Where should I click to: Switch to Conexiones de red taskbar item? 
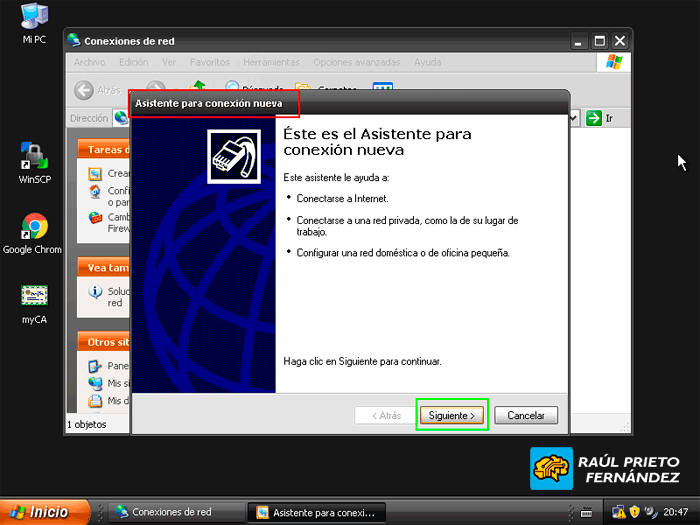pyautogui.click(x=171, y=512)
